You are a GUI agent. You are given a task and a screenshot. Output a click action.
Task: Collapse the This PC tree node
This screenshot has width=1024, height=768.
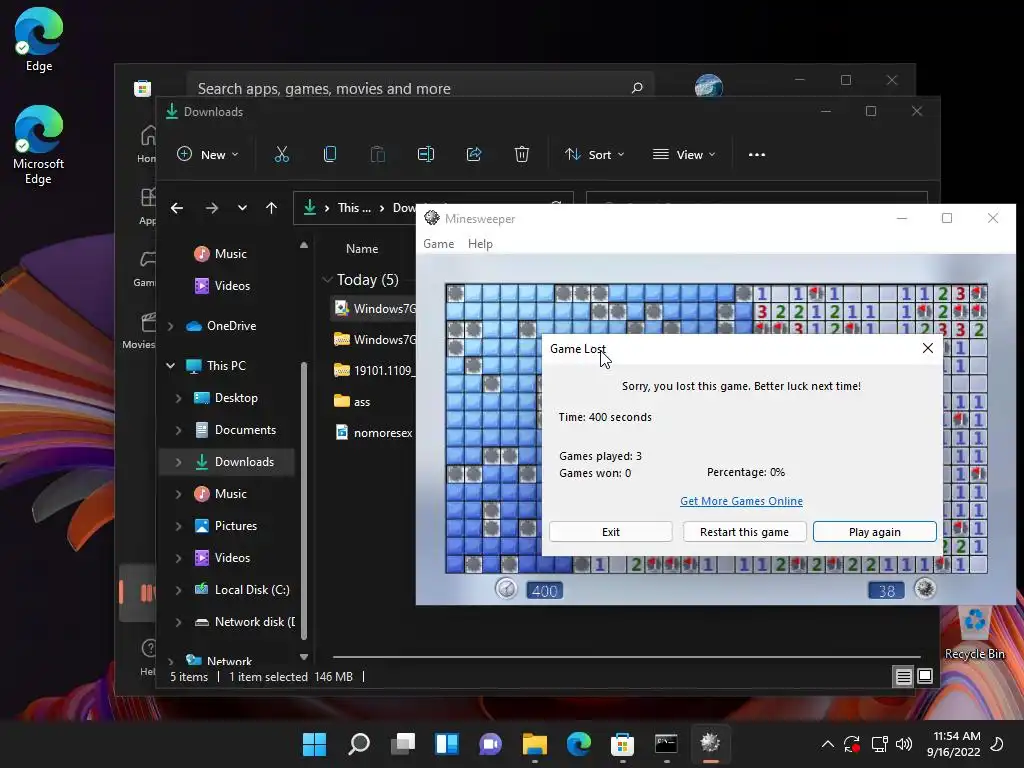tap(170, 366)
